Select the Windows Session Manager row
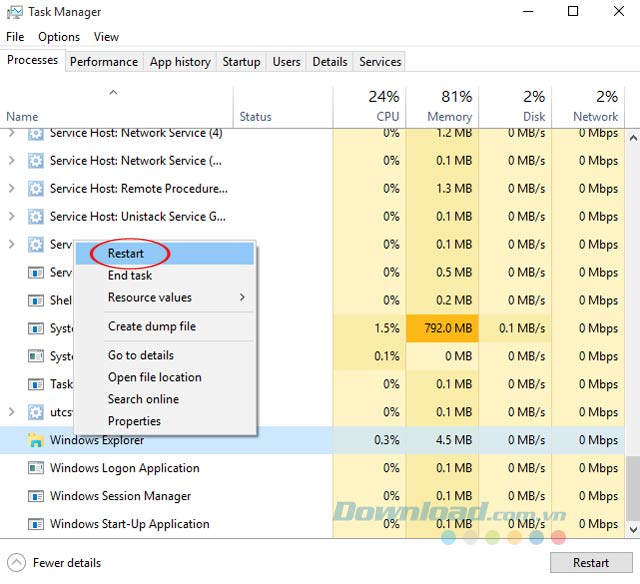The width and height of the screenshot is (640, 584). pyautogui.click(x=312, y=496)
